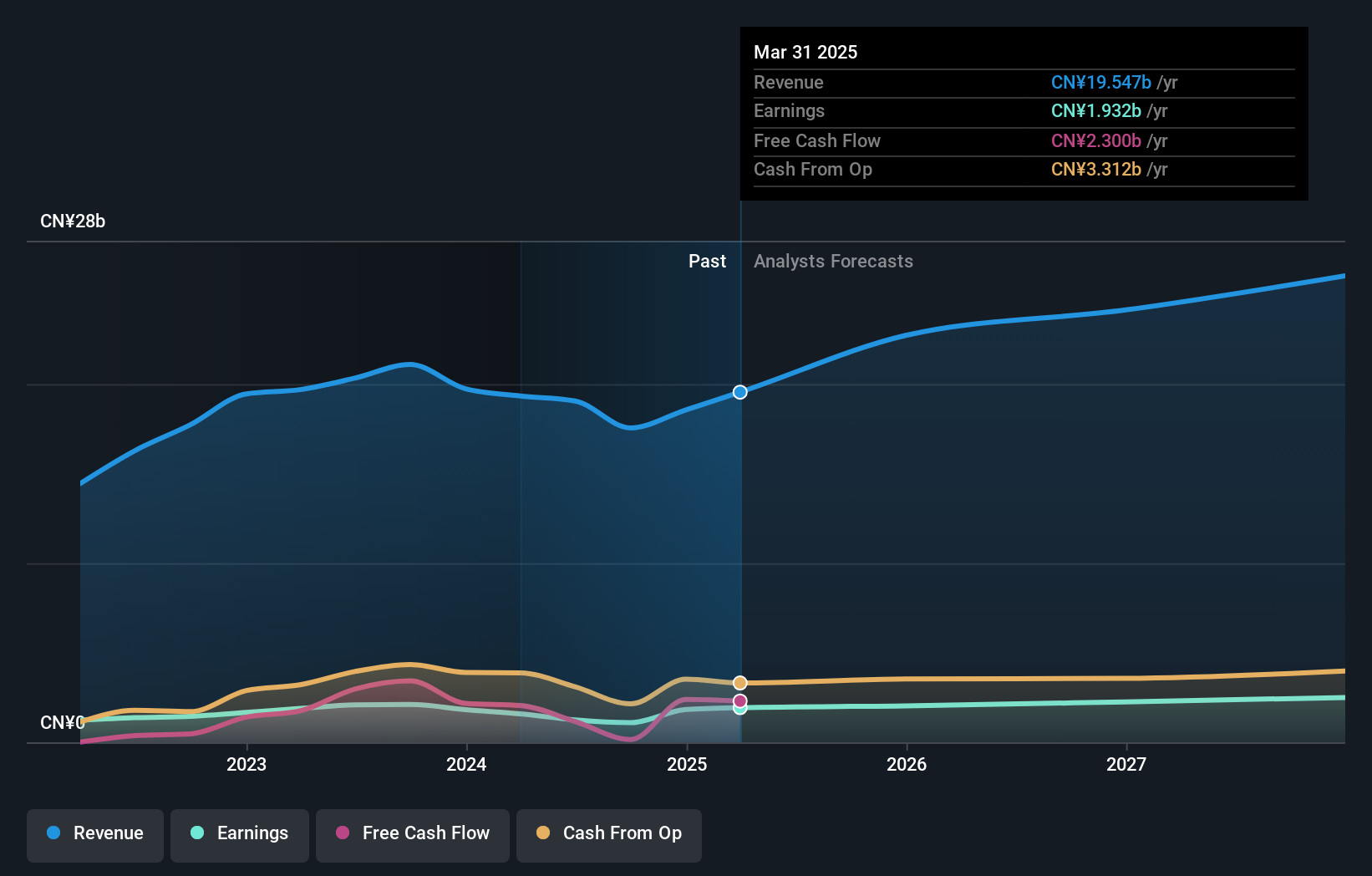Screen dimensions: 1372x876
Task: Click the CN¥1.932b earnings value in tooltip
Action: point(1096,111)
